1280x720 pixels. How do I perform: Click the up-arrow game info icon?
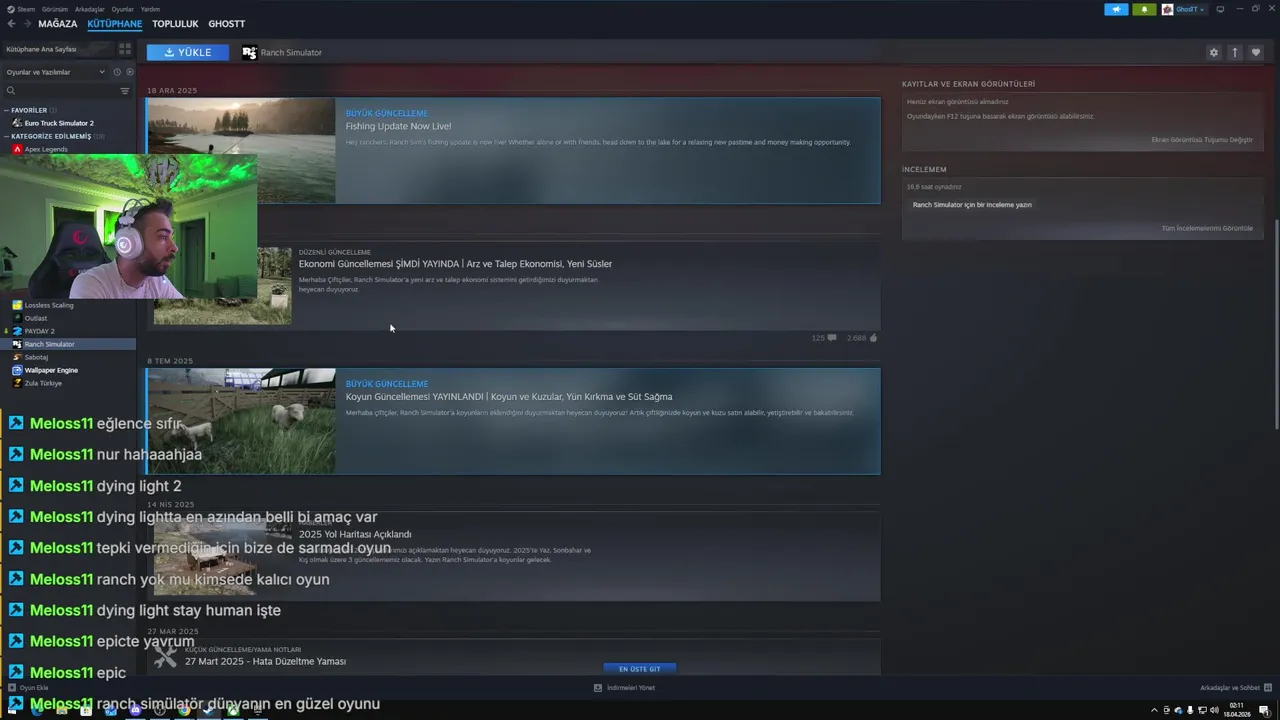tap(1235, 52)
